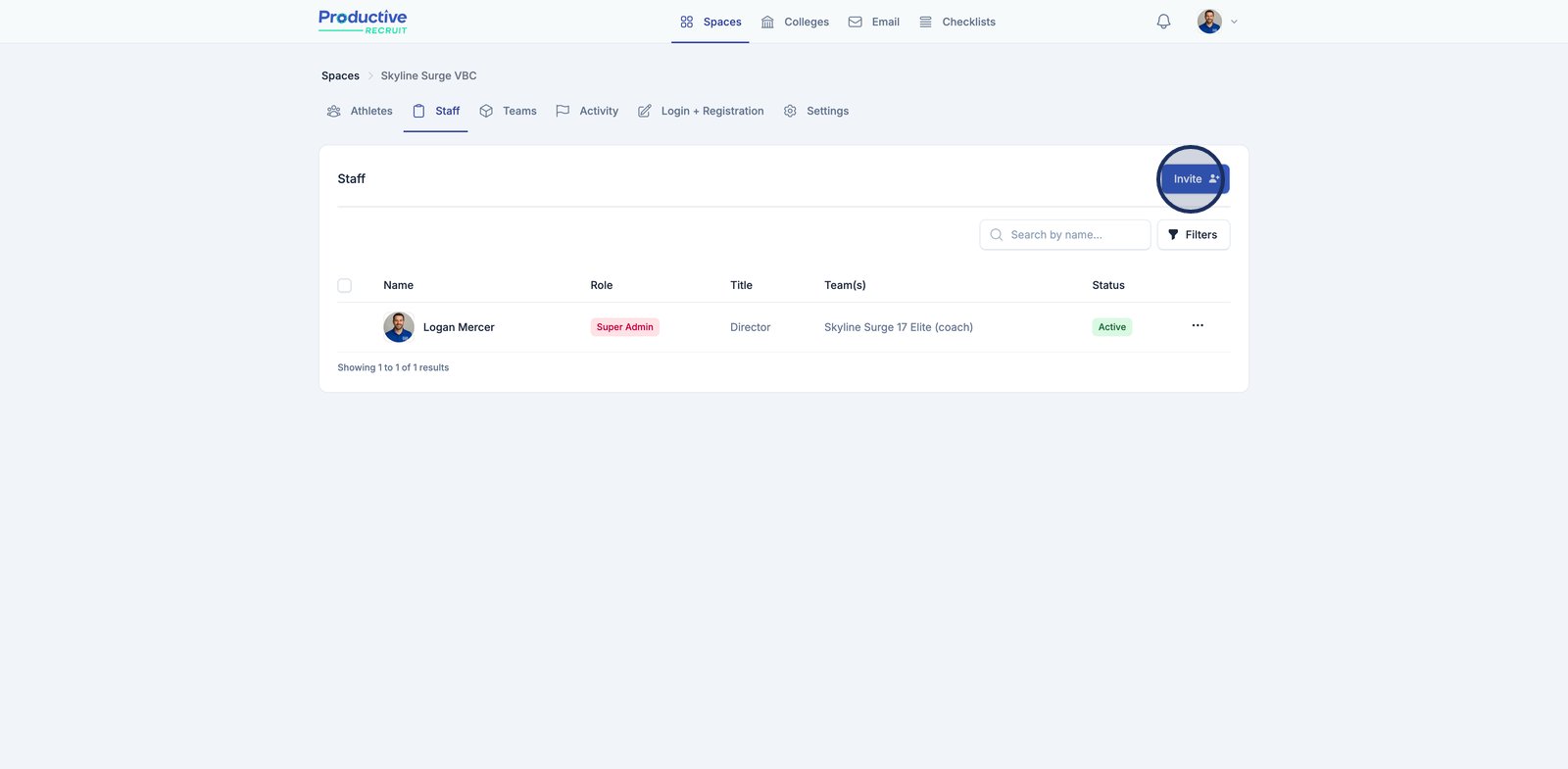Viewport: 1568px width, 769px height.
Task: Open the Login + Registration tab
Action: point(701,111)
